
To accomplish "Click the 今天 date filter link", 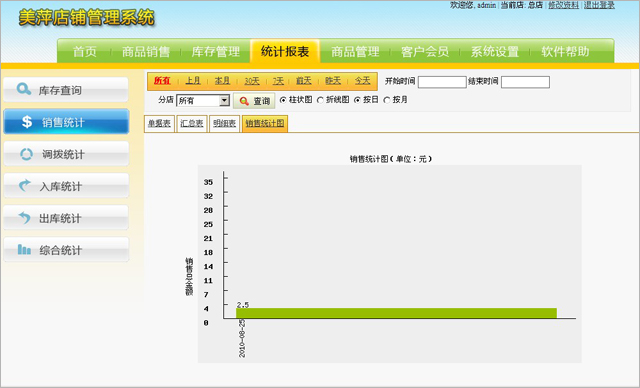I will [x=362, y=81].
